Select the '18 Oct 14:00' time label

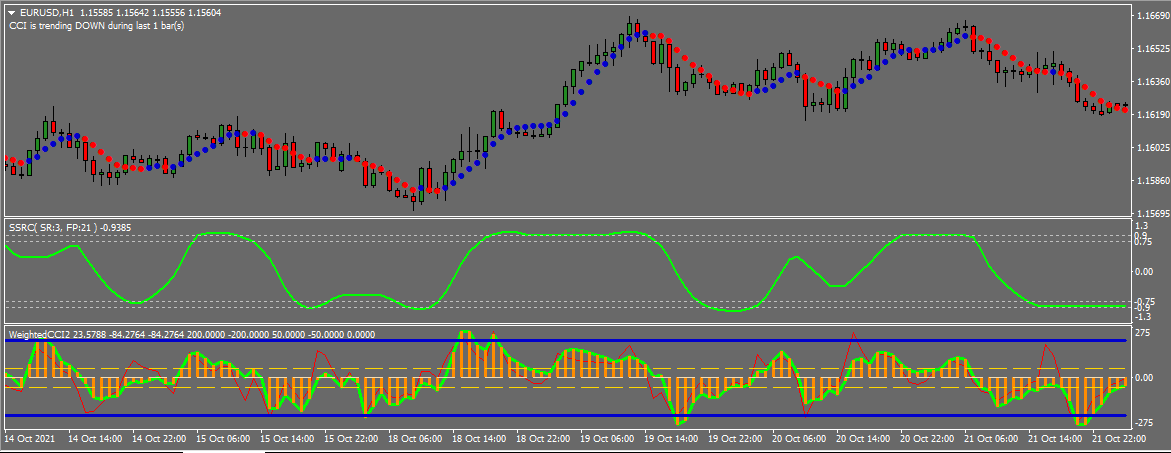(x=479, y=439)
